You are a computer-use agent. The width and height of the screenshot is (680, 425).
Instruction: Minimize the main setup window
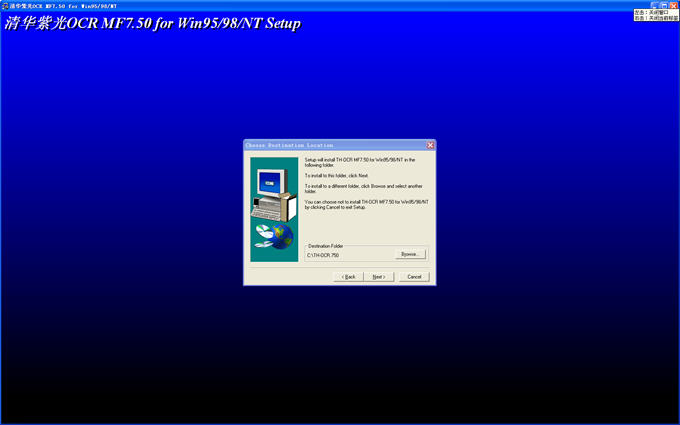pos(655,5)
